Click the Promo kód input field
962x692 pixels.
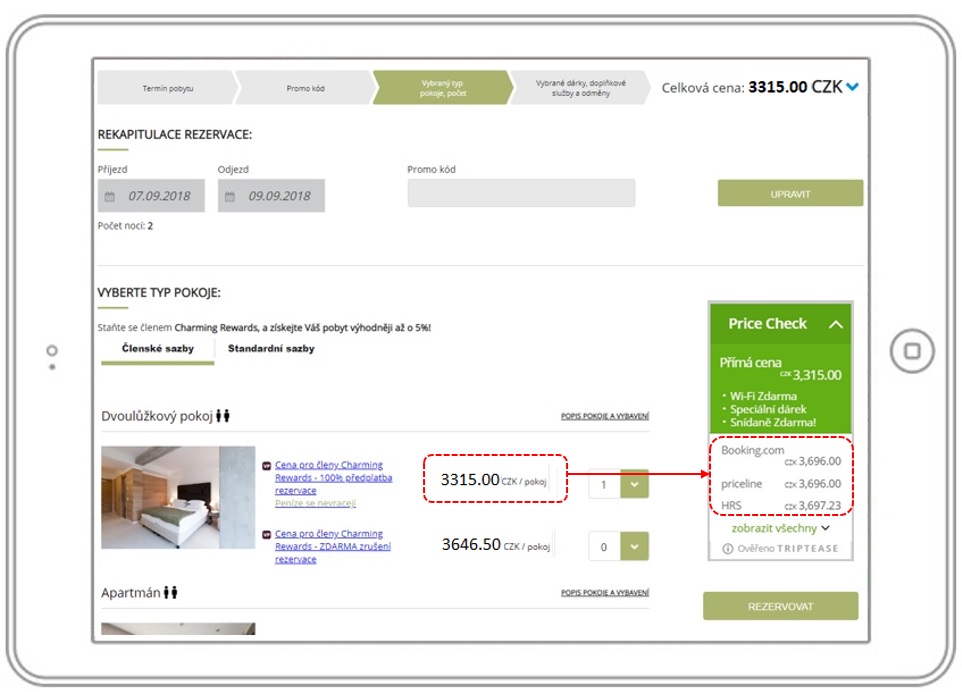(521, 193)
